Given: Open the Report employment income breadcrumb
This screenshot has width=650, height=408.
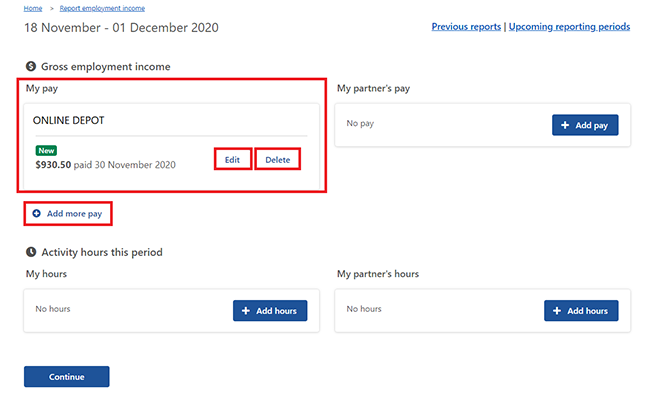Looking at the screenshot, I should (x=102, y=8).
